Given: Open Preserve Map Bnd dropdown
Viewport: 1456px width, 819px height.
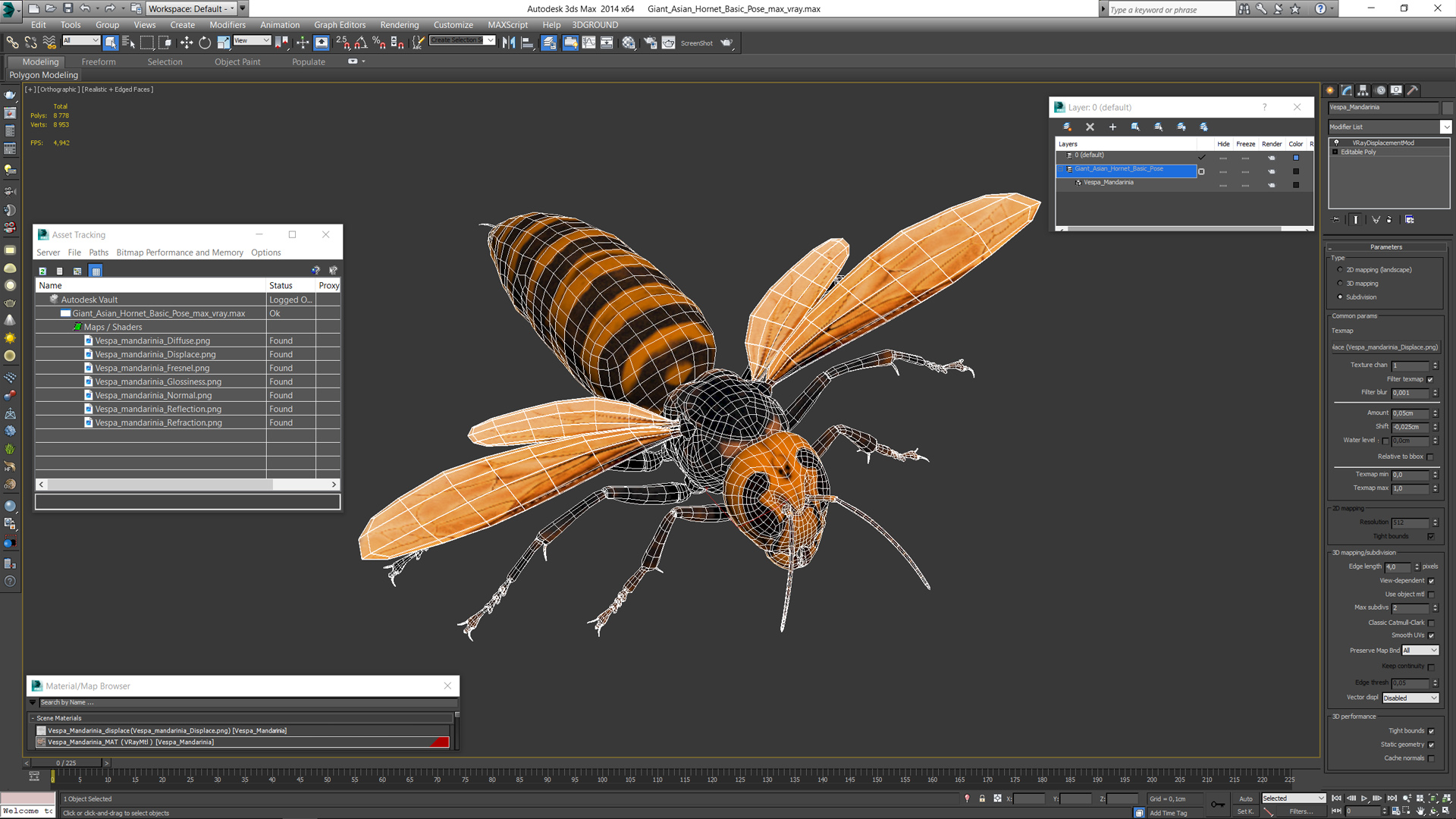Looking at the screenshot, I should click(x=1420, y=651).
